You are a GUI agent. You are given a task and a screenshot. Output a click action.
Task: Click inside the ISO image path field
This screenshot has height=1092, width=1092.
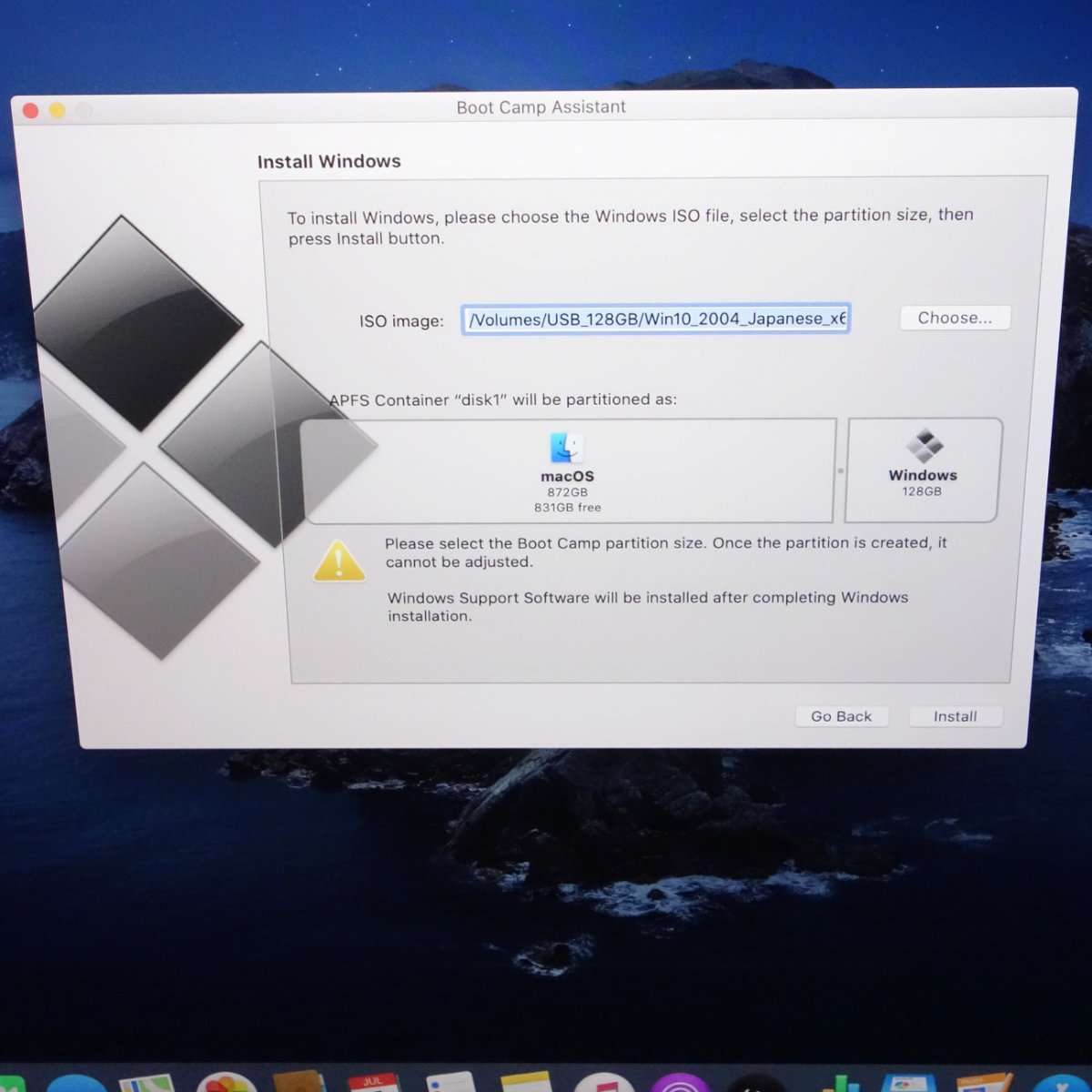click(655, 319)
